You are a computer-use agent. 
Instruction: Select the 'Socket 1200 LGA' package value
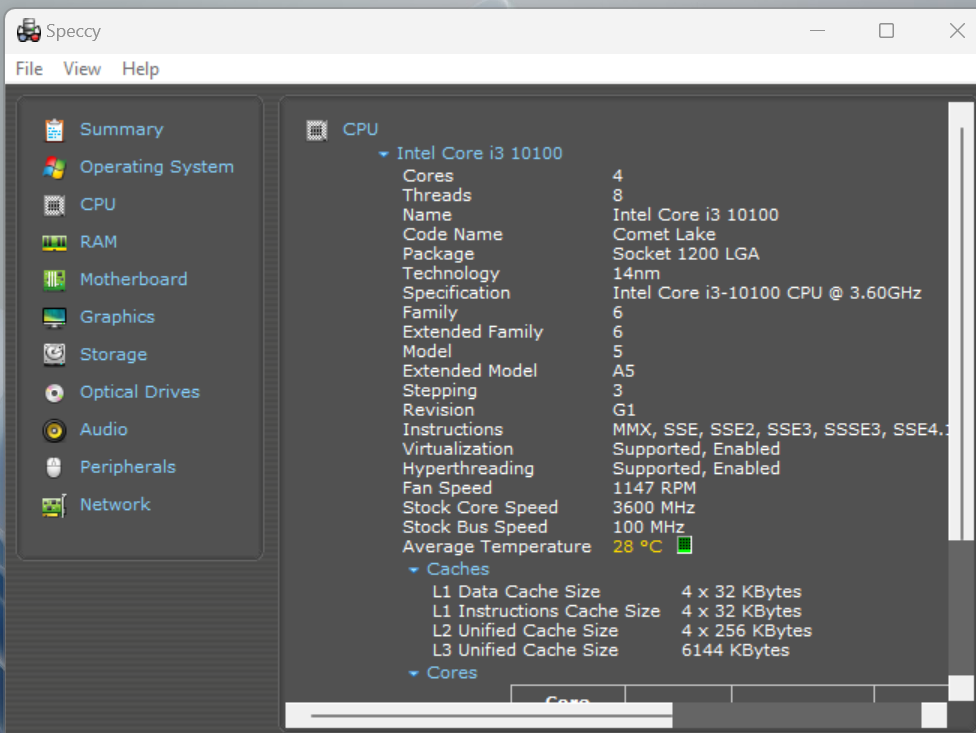(x=686, y=254)
